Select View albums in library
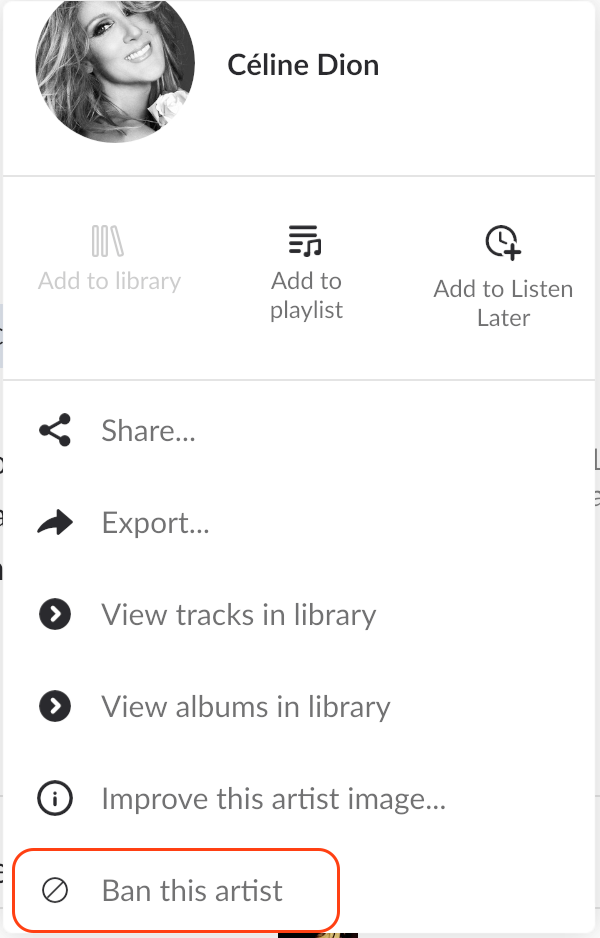The height and width of the screenshot is (938, 600). click(x=245, y=707)
